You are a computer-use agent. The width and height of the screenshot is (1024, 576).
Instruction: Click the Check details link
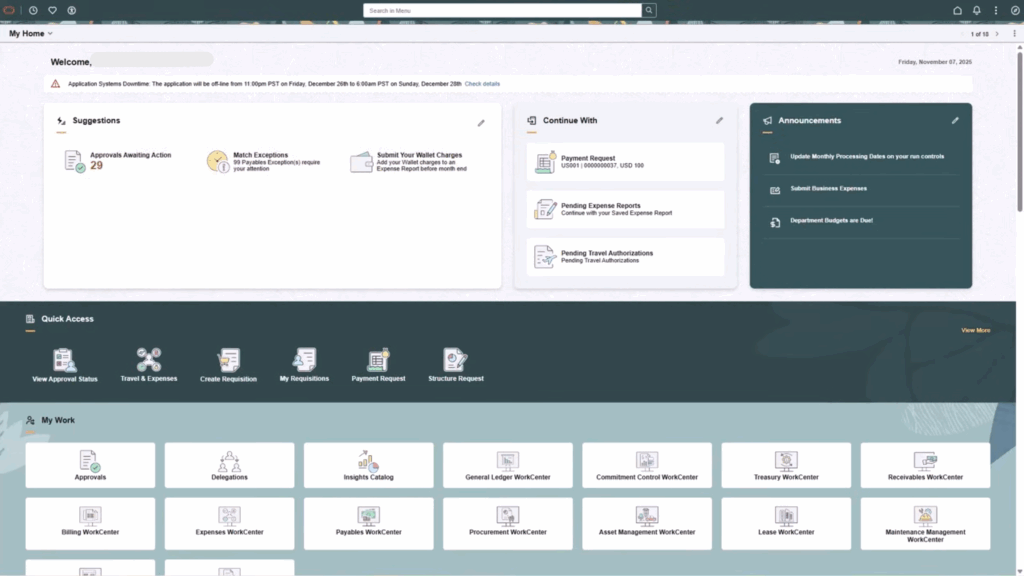click(482, 84)
